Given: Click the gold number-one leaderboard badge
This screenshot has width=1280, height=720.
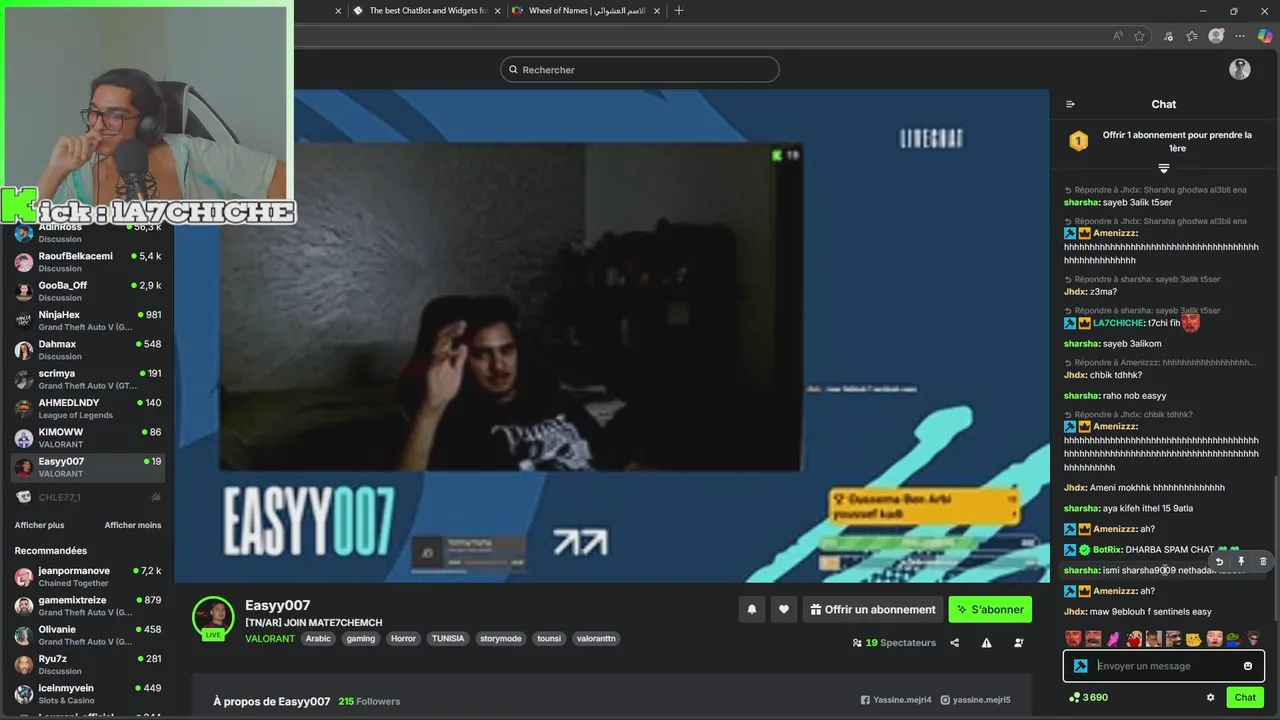Looking at the screenshot, I should tap(1078, 141).
